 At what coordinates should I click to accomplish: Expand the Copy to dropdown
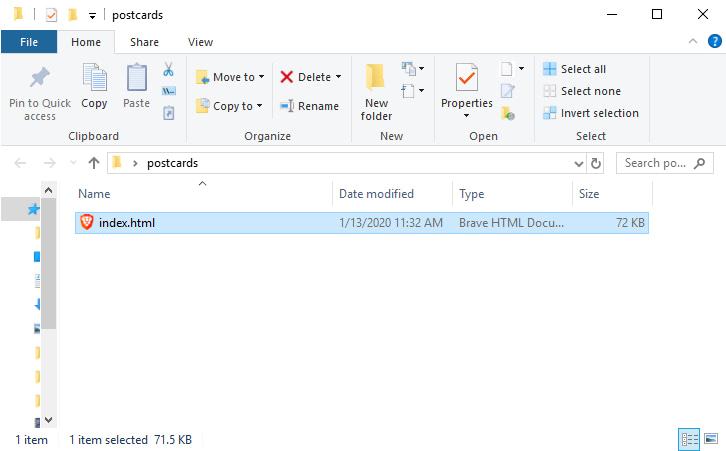click(x=259, y=106)
